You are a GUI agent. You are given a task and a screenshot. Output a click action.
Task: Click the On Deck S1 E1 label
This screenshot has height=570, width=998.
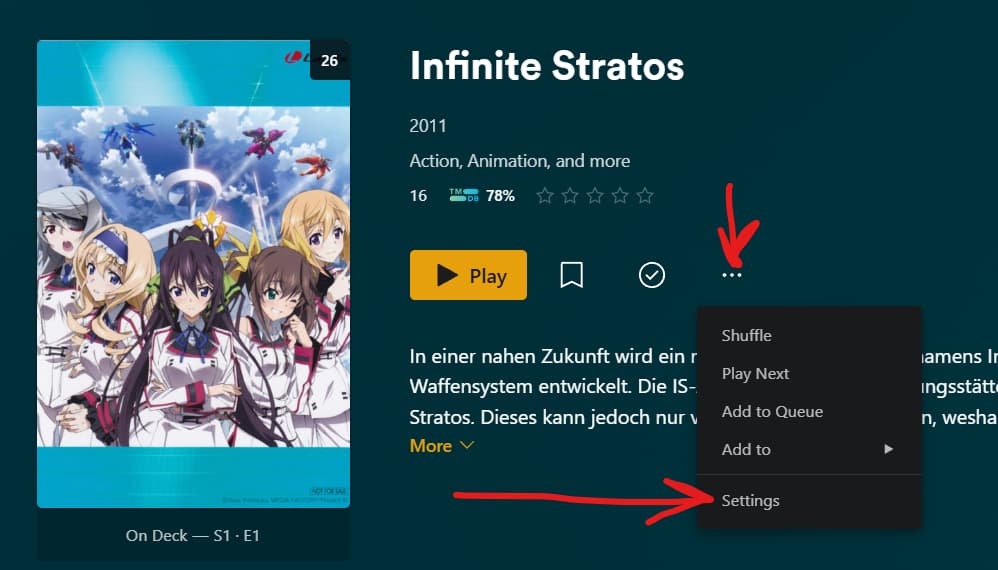pyautogui.click(x=193, y=536)
